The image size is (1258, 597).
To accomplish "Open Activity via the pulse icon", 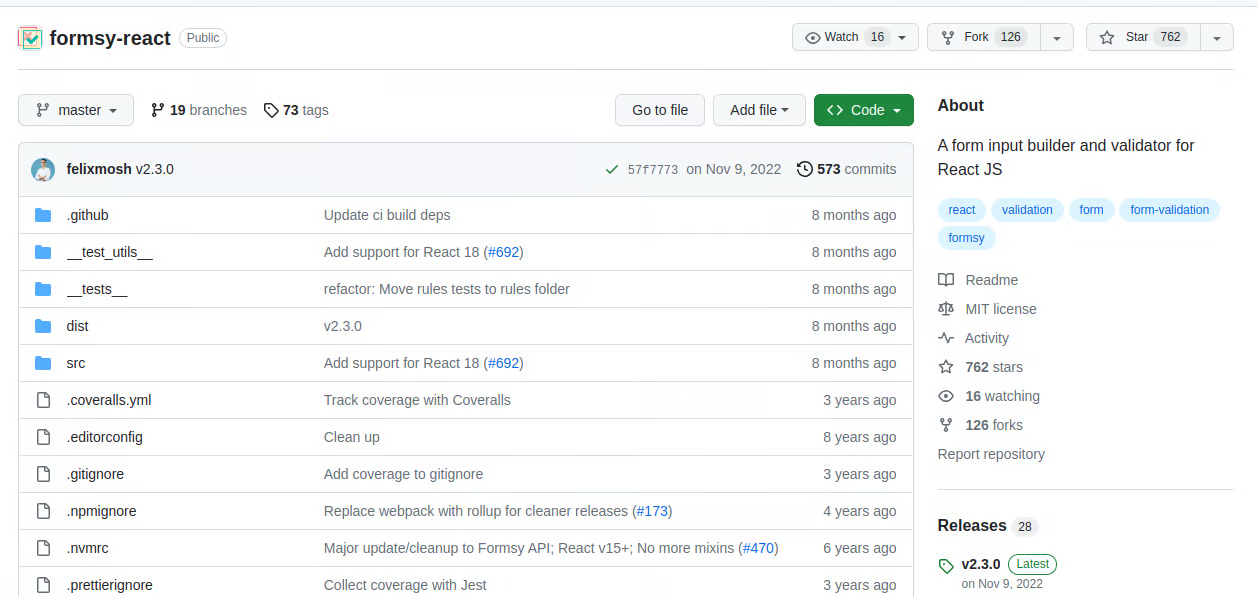I will 945,338.
